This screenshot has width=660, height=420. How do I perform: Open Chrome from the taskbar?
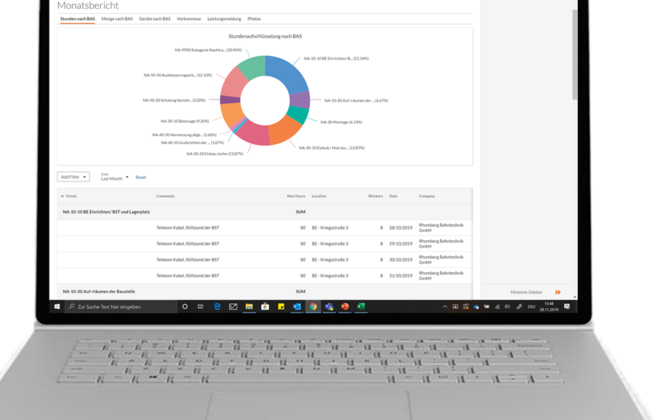coord(313,306)
